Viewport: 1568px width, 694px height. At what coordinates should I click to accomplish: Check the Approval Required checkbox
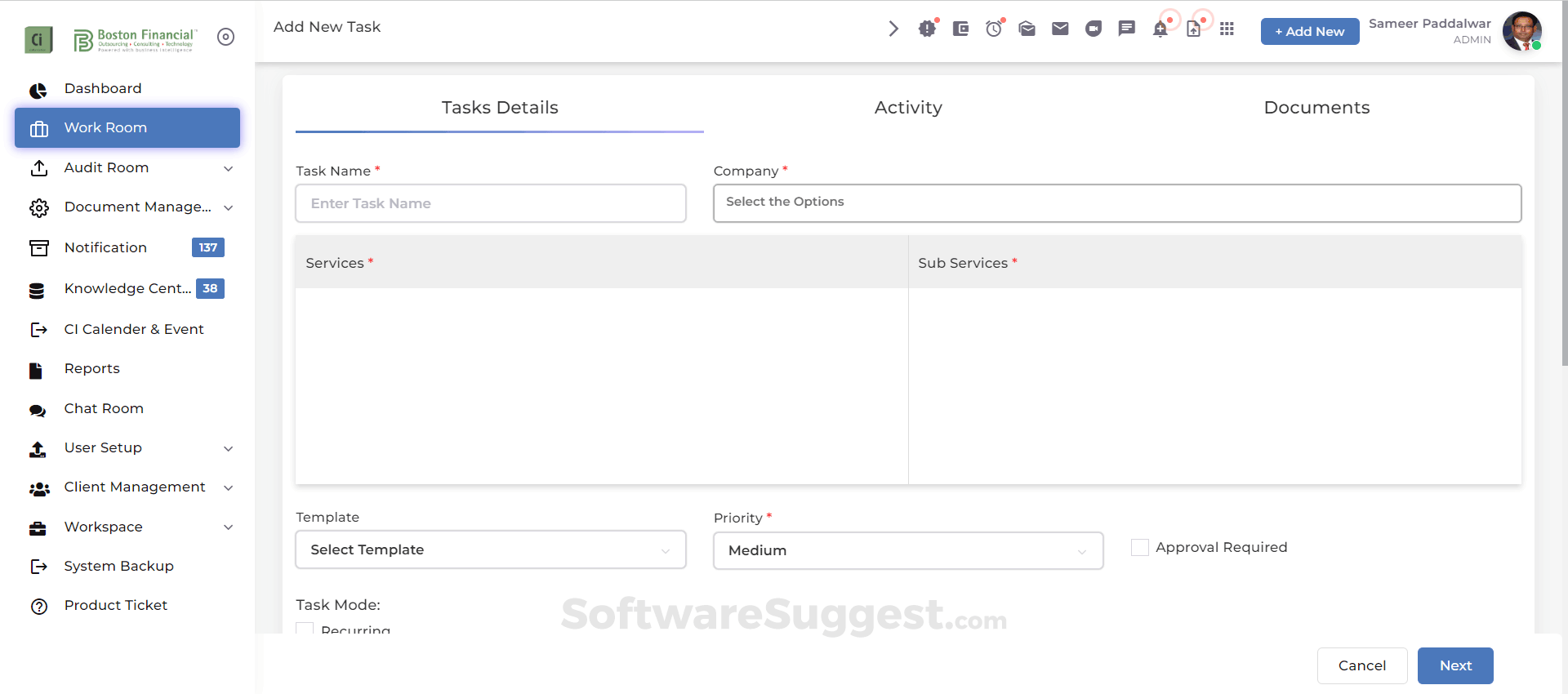1140,548
